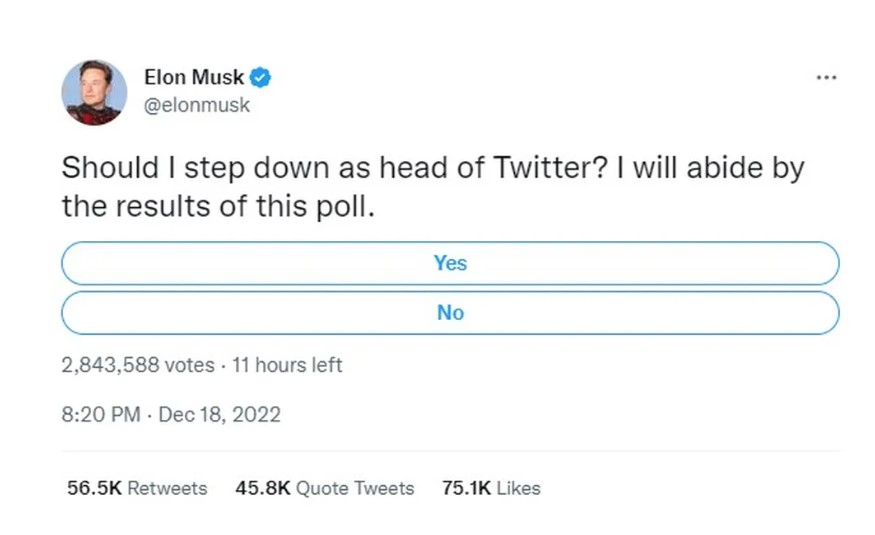875x535 pixels.
Task: Click the 2,843,588 votes count
Action: coord(137,365)
